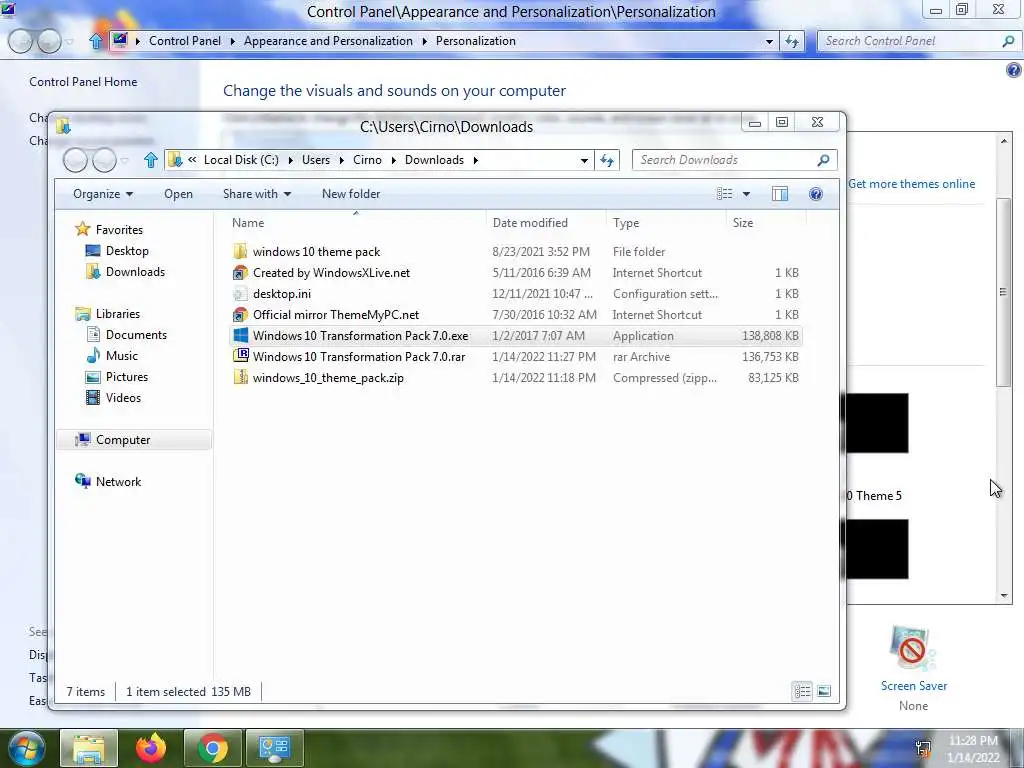This screenshot has height=768, width=1024.
Task: Go up one level in Control Panel window
Action: (x=96, y=41)
